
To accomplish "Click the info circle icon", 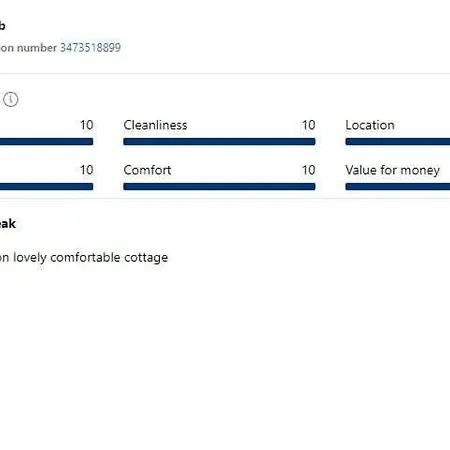I will pyautogui.click(x=11, y=99).
